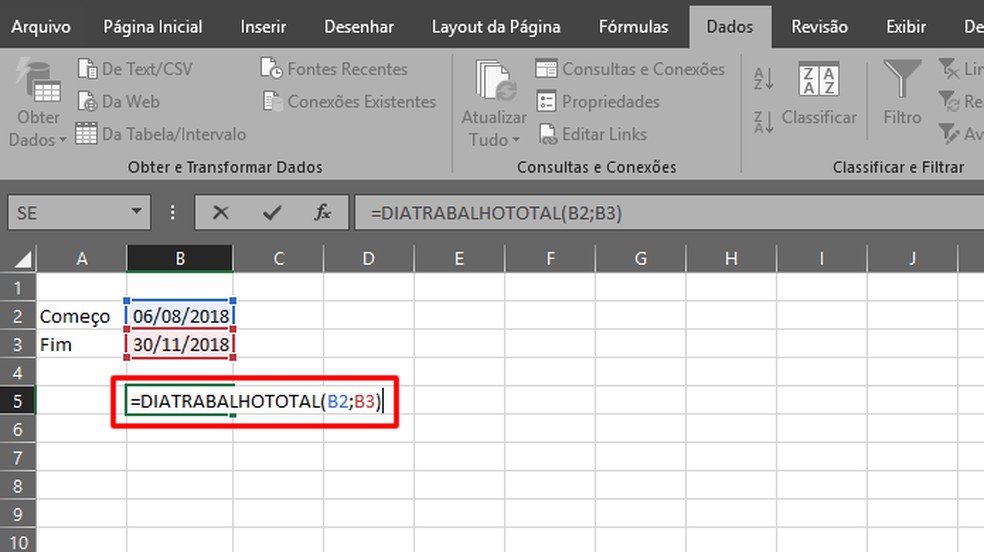
Task: Expand the Atualizar Tudo dropdown arrow
Action: [516, 140]
